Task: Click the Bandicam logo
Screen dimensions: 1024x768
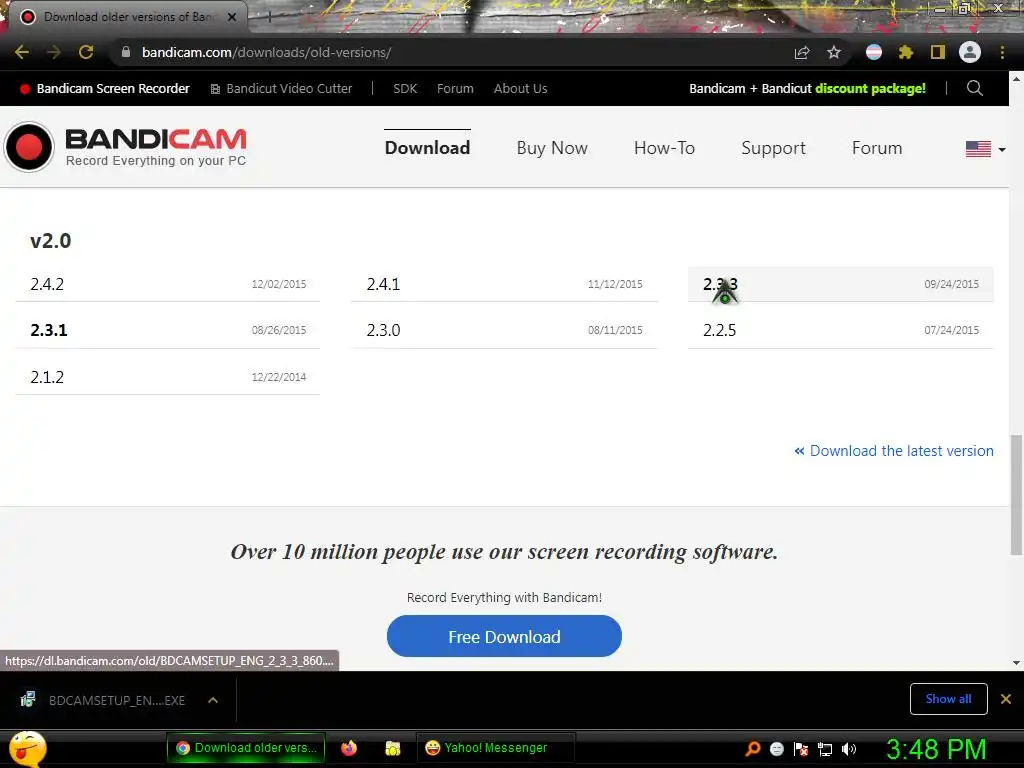Action: pos(125,147)
